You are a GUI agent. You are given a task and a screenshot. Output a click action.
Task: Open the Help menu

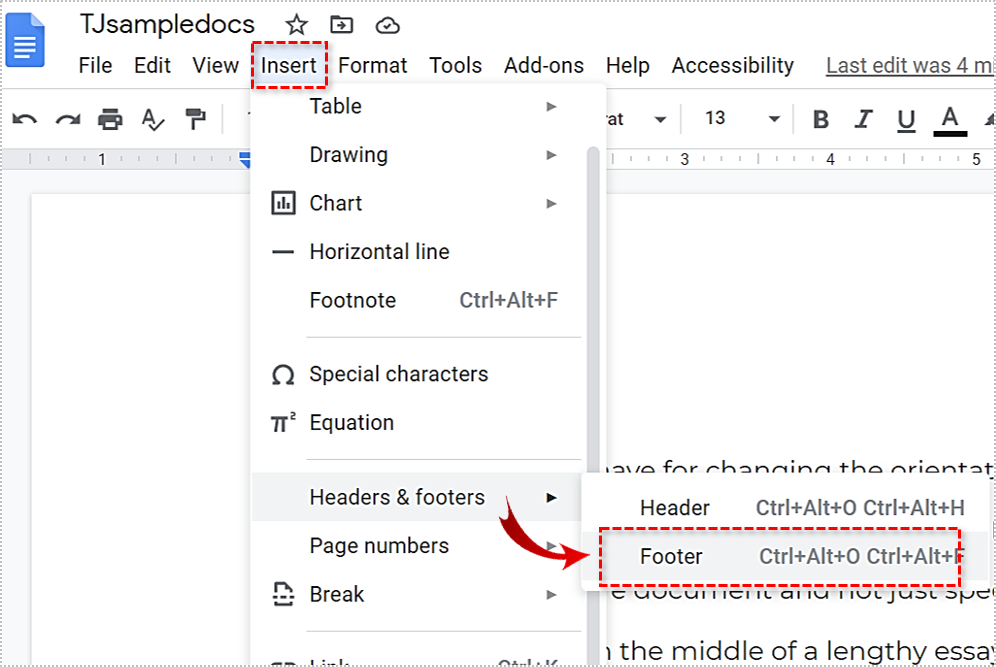pos(628,65)
